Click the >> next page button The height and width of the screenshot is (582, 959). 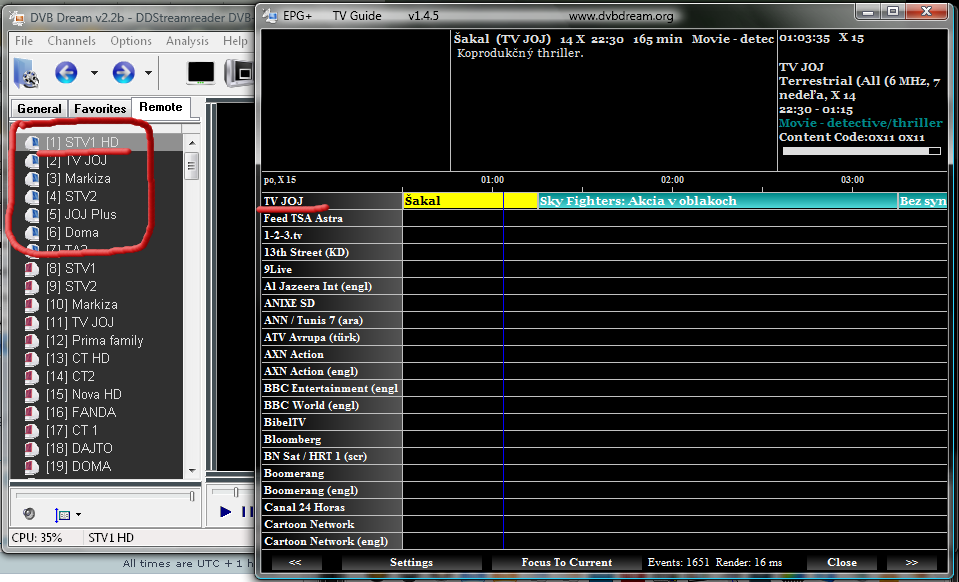(x=911, y=562)
